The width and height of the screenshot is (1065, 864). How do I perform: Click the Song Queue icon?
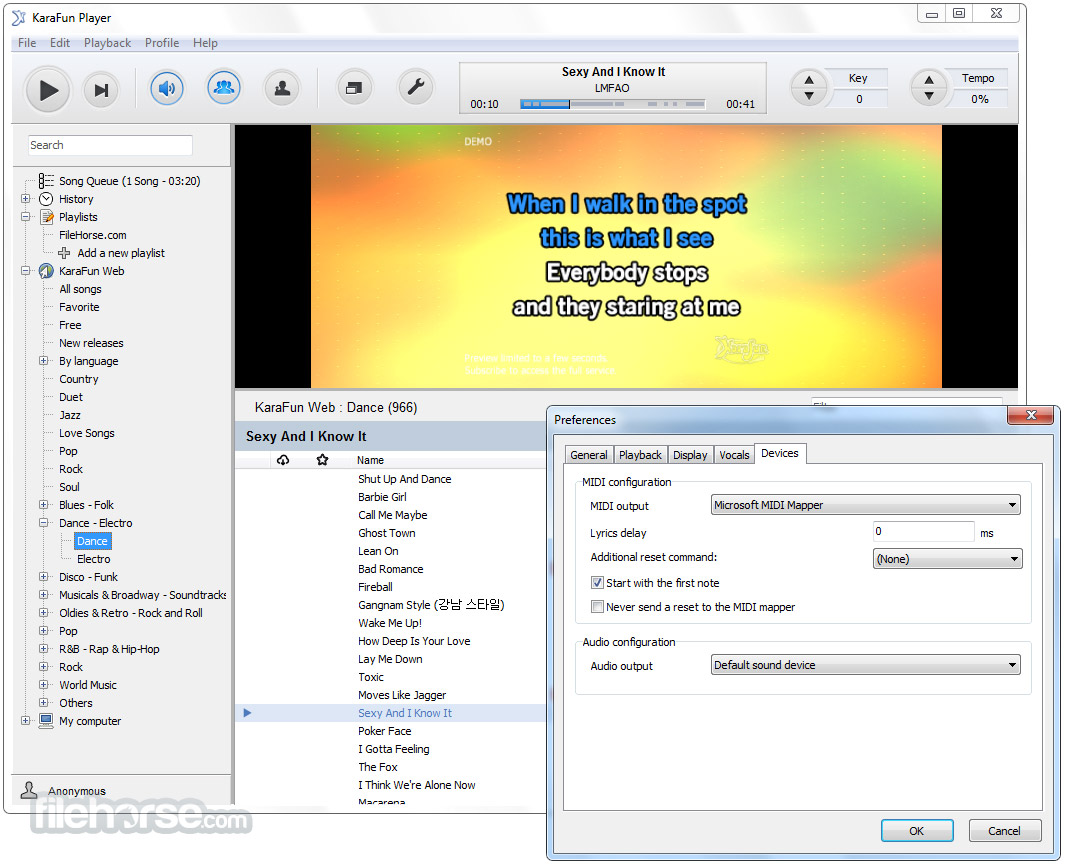pyautogui.click(x=46, y=181)
